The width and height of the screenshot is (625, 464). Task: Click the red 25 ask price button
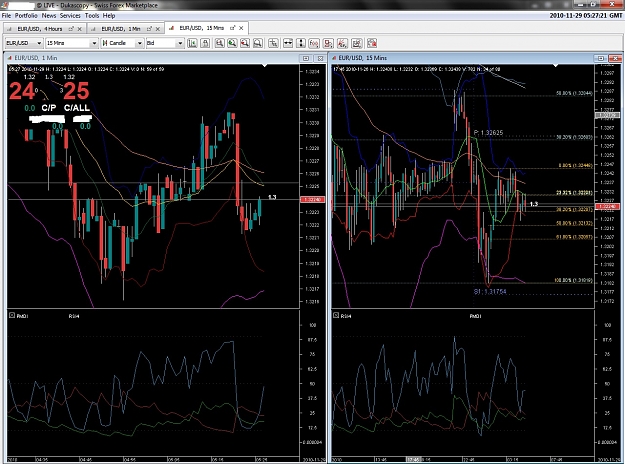click(x=76, y=91)
